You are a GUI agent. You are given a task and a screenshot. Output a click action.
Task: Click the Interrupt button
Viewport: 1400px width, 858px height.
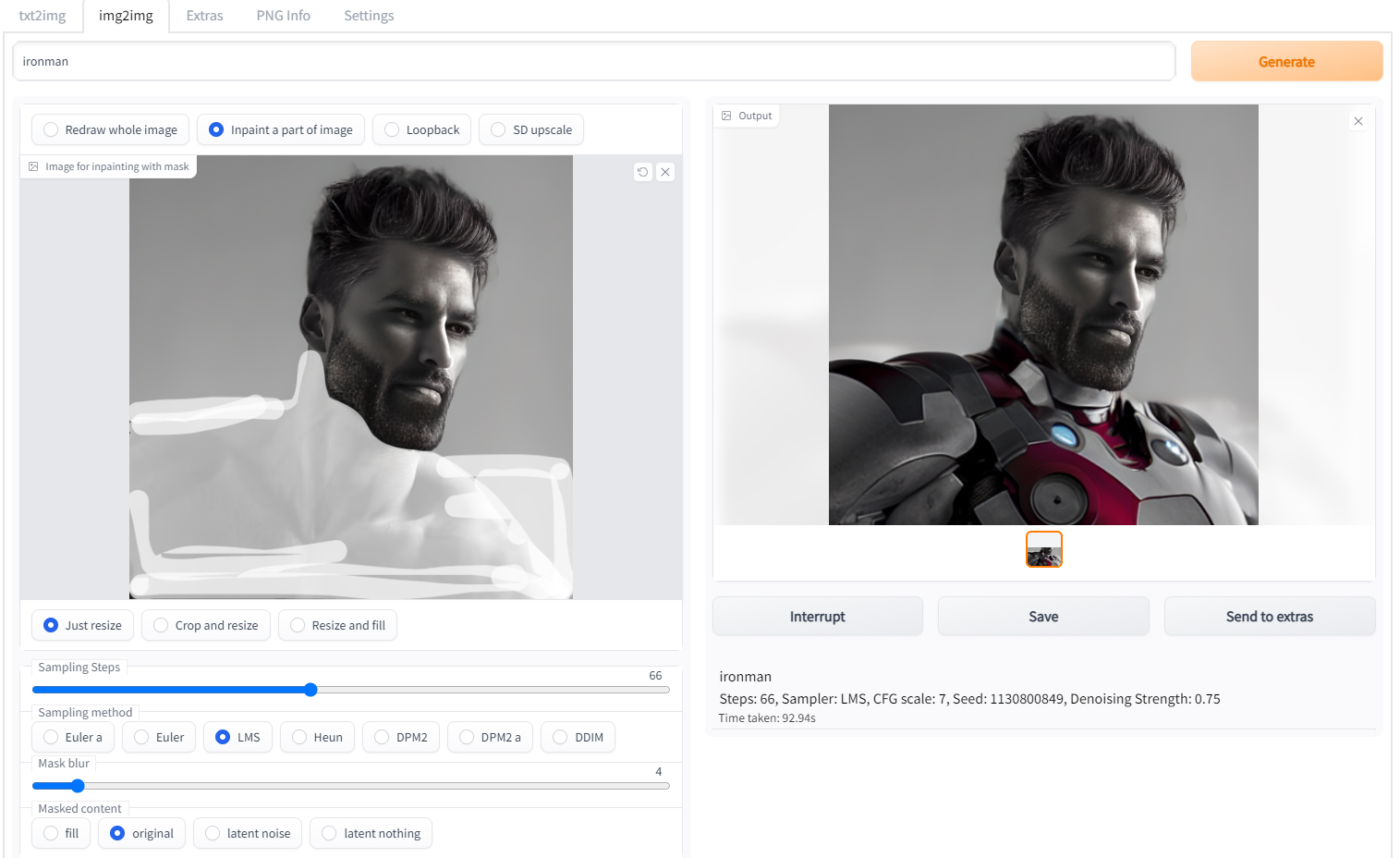pos(818,616)
